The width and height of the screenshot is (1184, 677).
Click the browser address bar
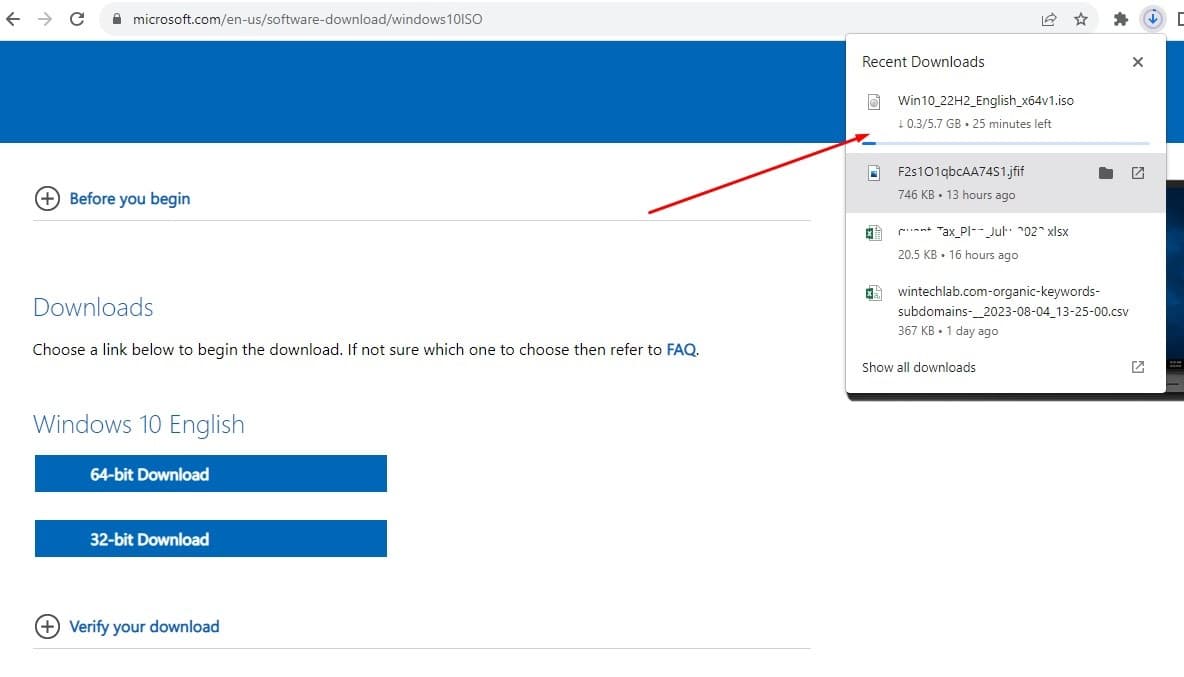(400, 18)
